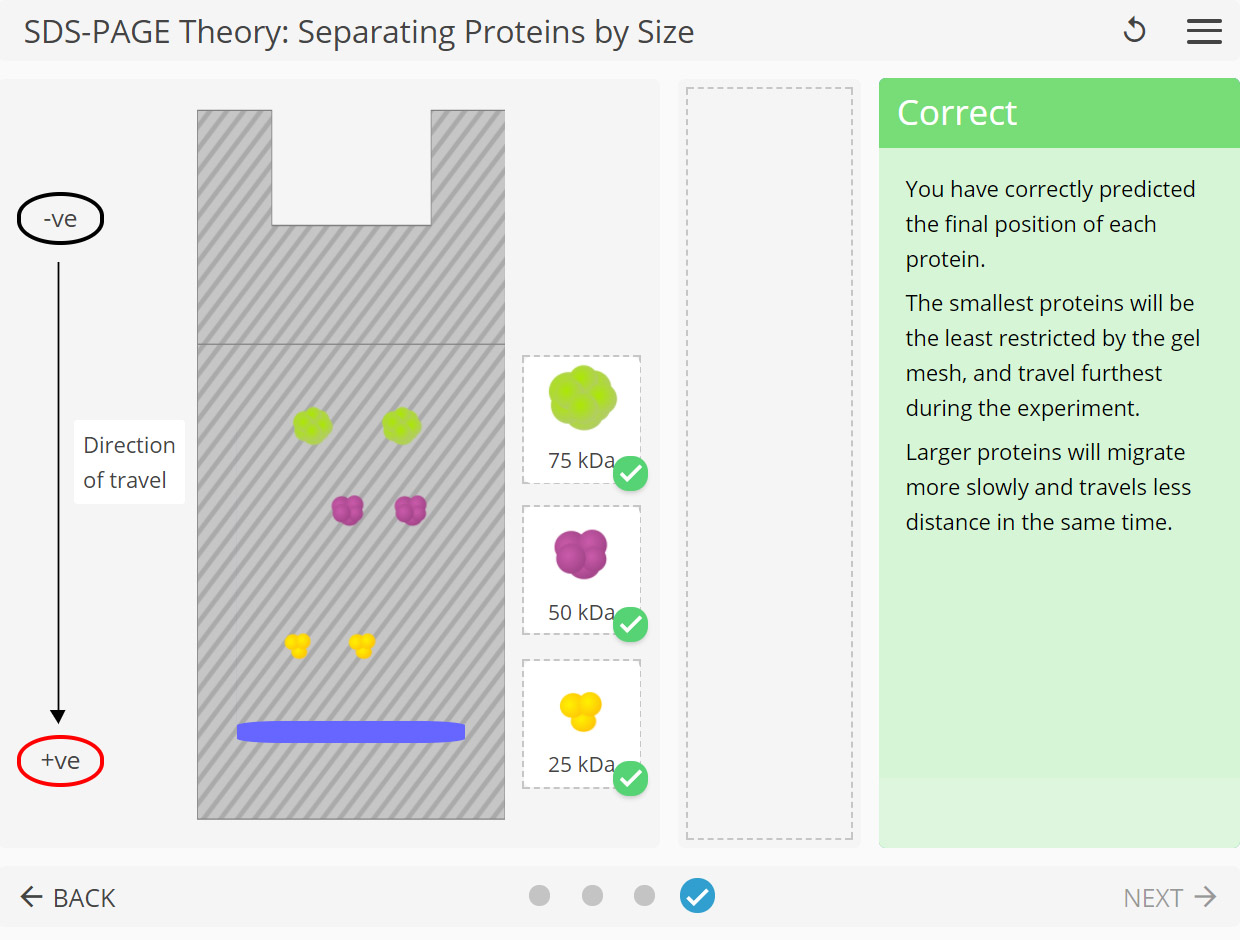The width and height of the screenshot is (1240, 940).
Task: Select the third gray progress dot
Action: 644,896
